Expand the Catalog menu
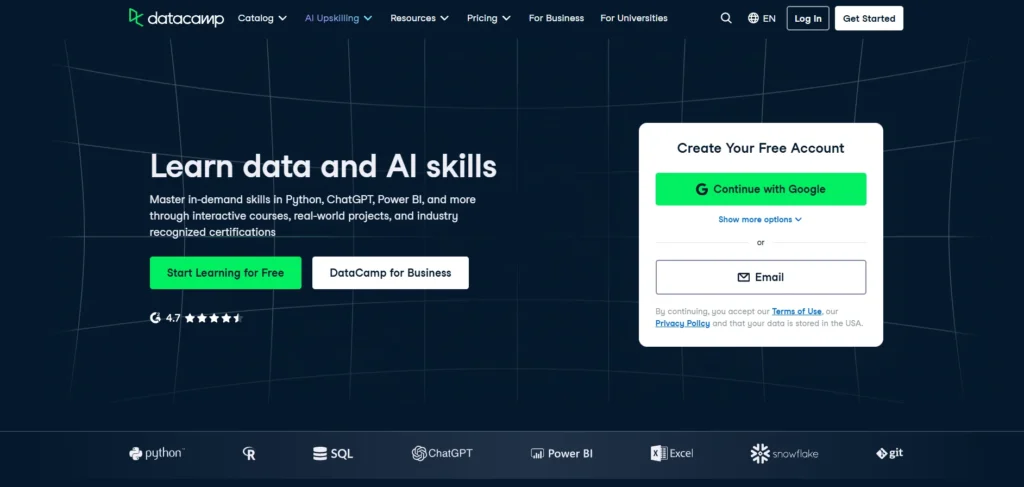The image size is (1024, 487). click(262, 18)
